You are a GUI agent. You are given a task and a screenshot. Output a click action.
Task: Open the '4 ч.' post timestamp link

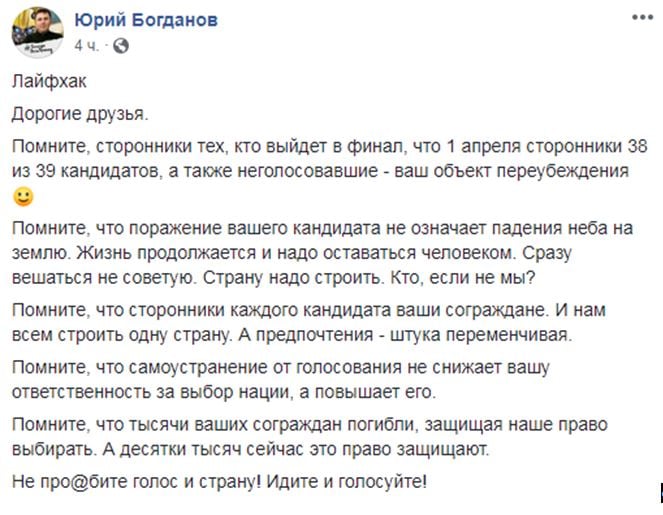pyautogui.click(x=87, y=46)
